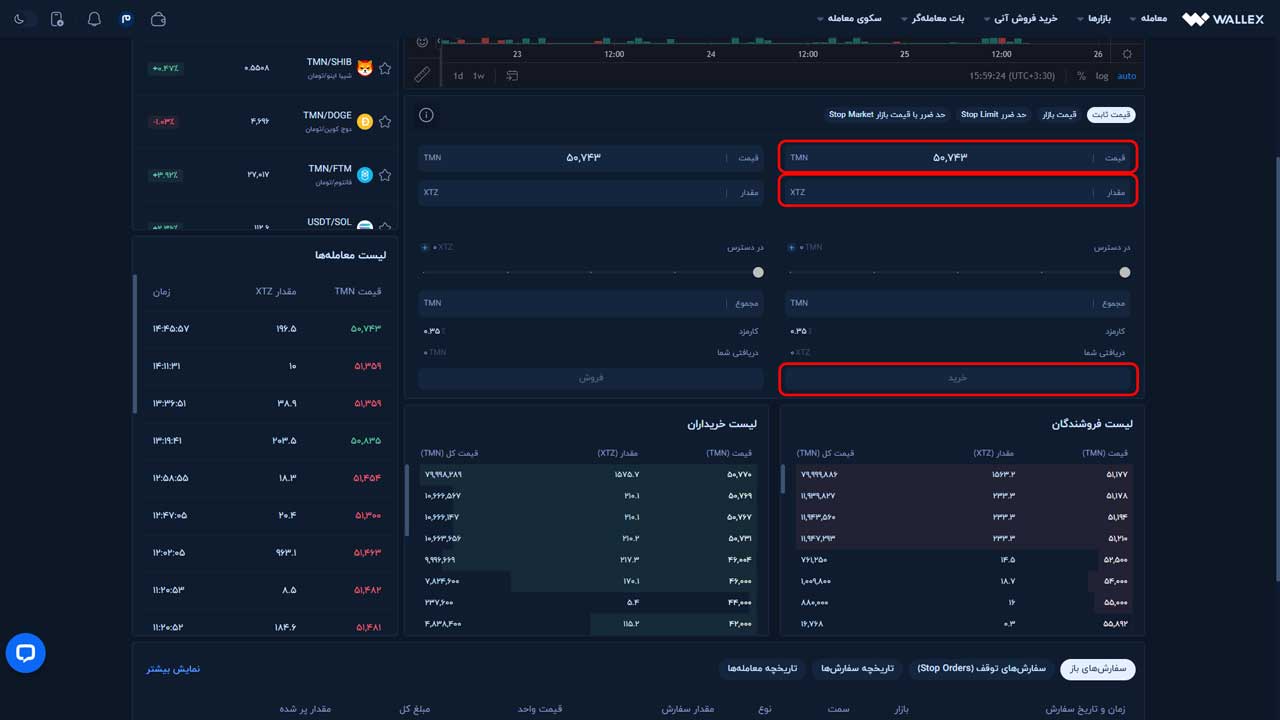Click the emoji icon on chart toolbar
The height and width of the screenshot is (720, 1280).
[422, 42]
